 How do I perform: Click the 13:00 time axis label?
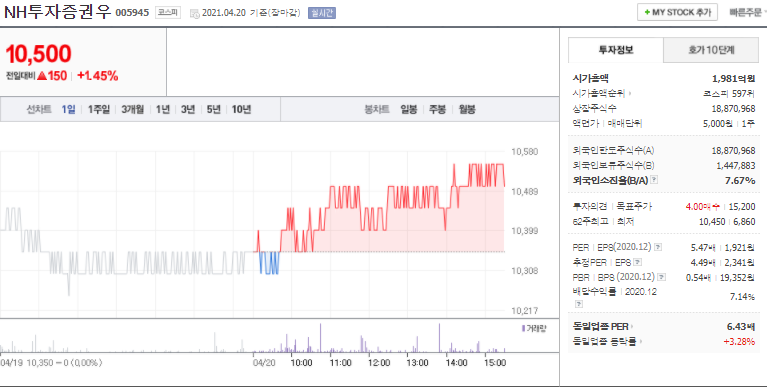[417, 363]
